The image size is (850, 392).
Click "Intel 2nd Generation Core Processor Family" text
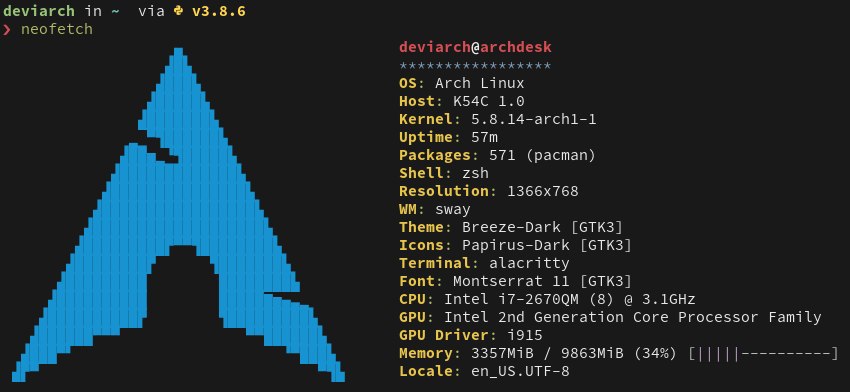[633, 317]
